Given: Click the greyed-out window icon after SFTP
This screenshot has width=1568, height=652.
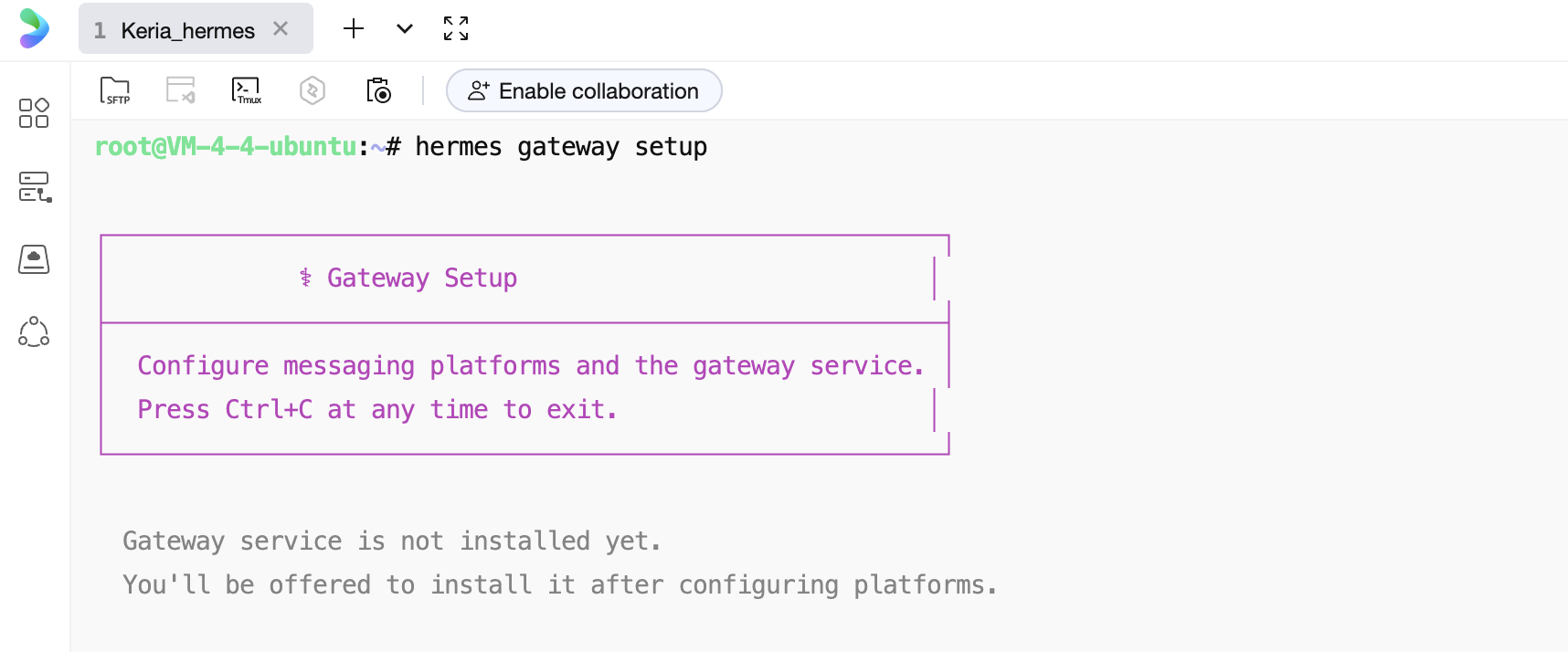Looking at the screenshot, I should pos(180,90).
